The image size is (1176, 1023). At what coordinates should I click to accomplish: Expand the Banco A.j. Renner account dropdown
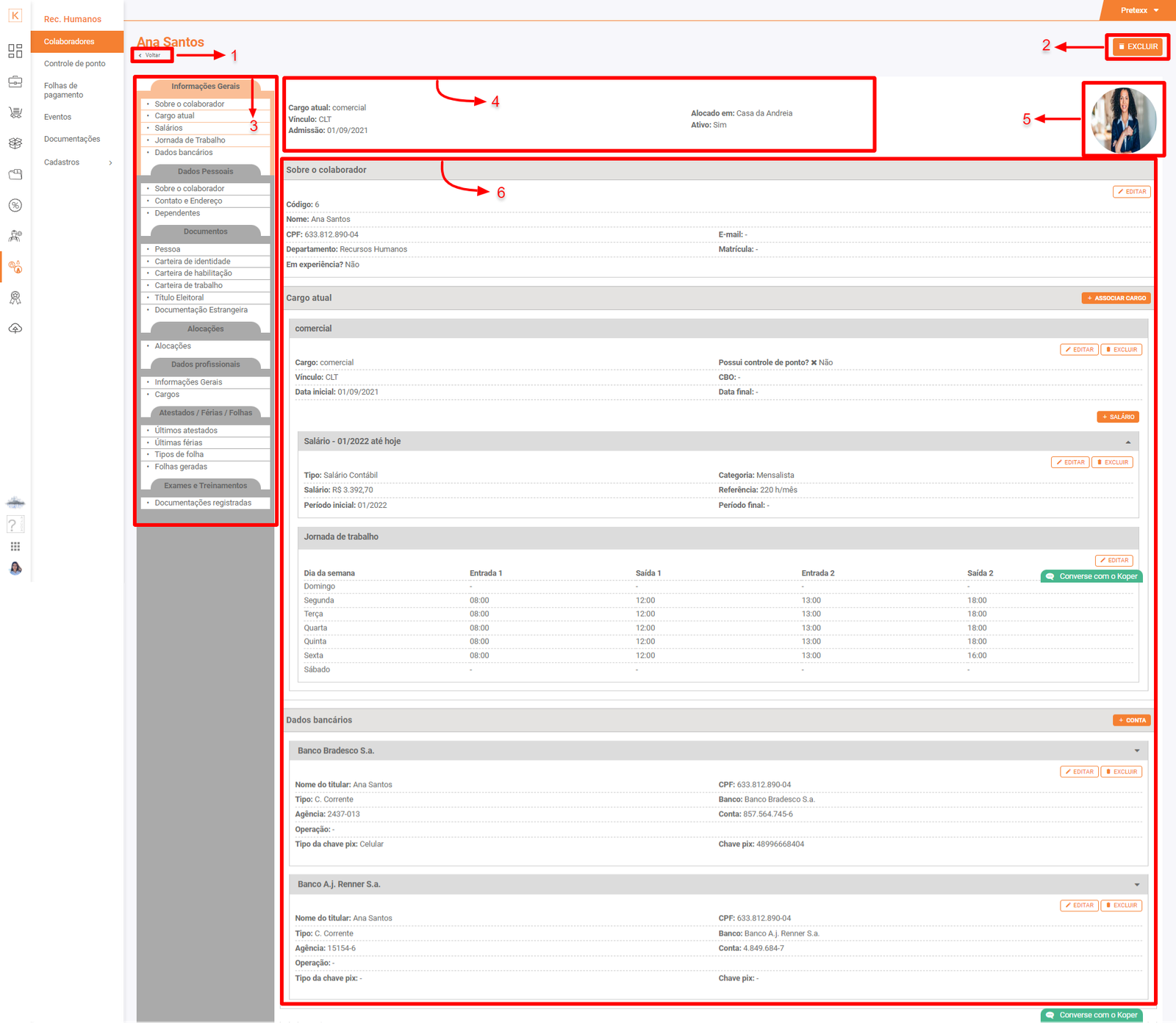1136,885
